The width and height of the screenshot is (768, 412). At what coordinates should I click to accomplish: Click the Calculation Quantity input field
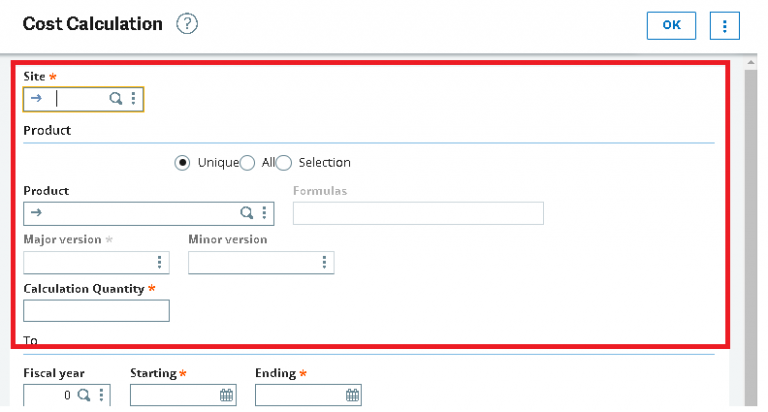click(x=96, y=311)
